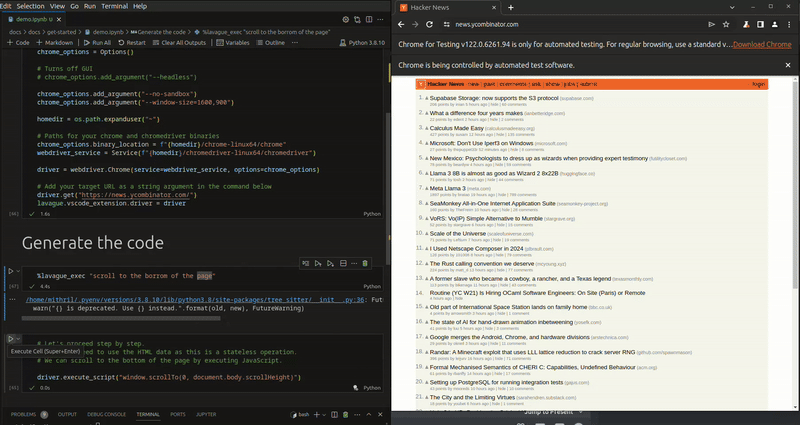Viewport: 800px width, 425px height.
Task: Open the View menu in VS Code
Action: pos(57,6)
